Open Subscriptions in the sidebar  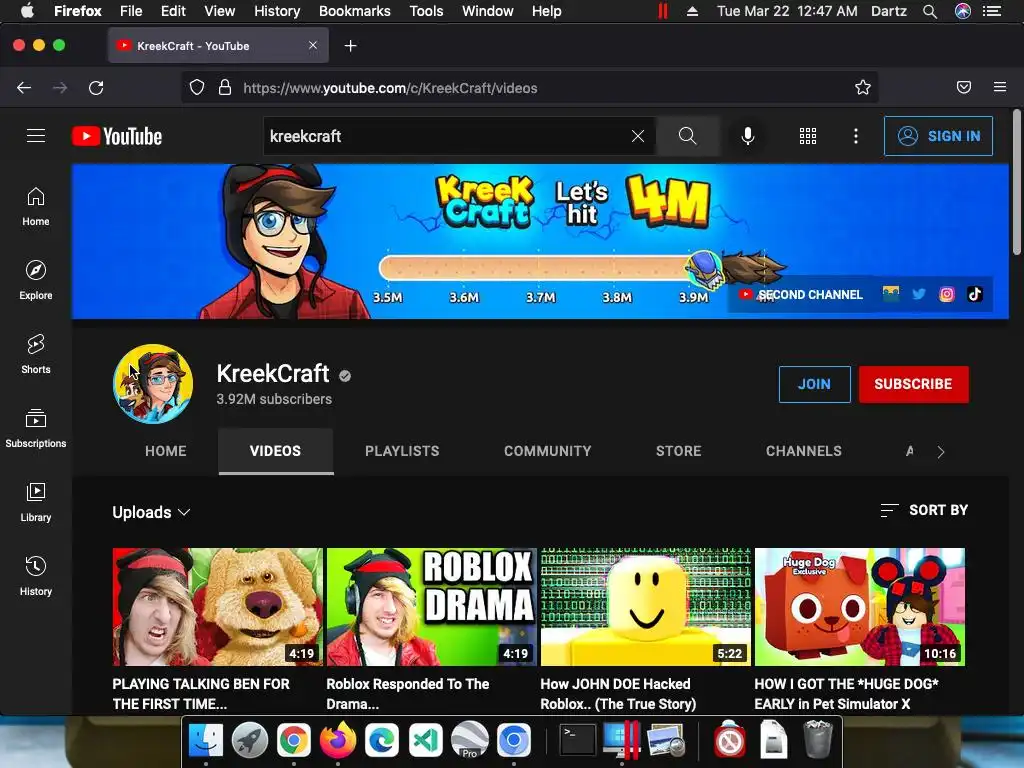[36, 428]
